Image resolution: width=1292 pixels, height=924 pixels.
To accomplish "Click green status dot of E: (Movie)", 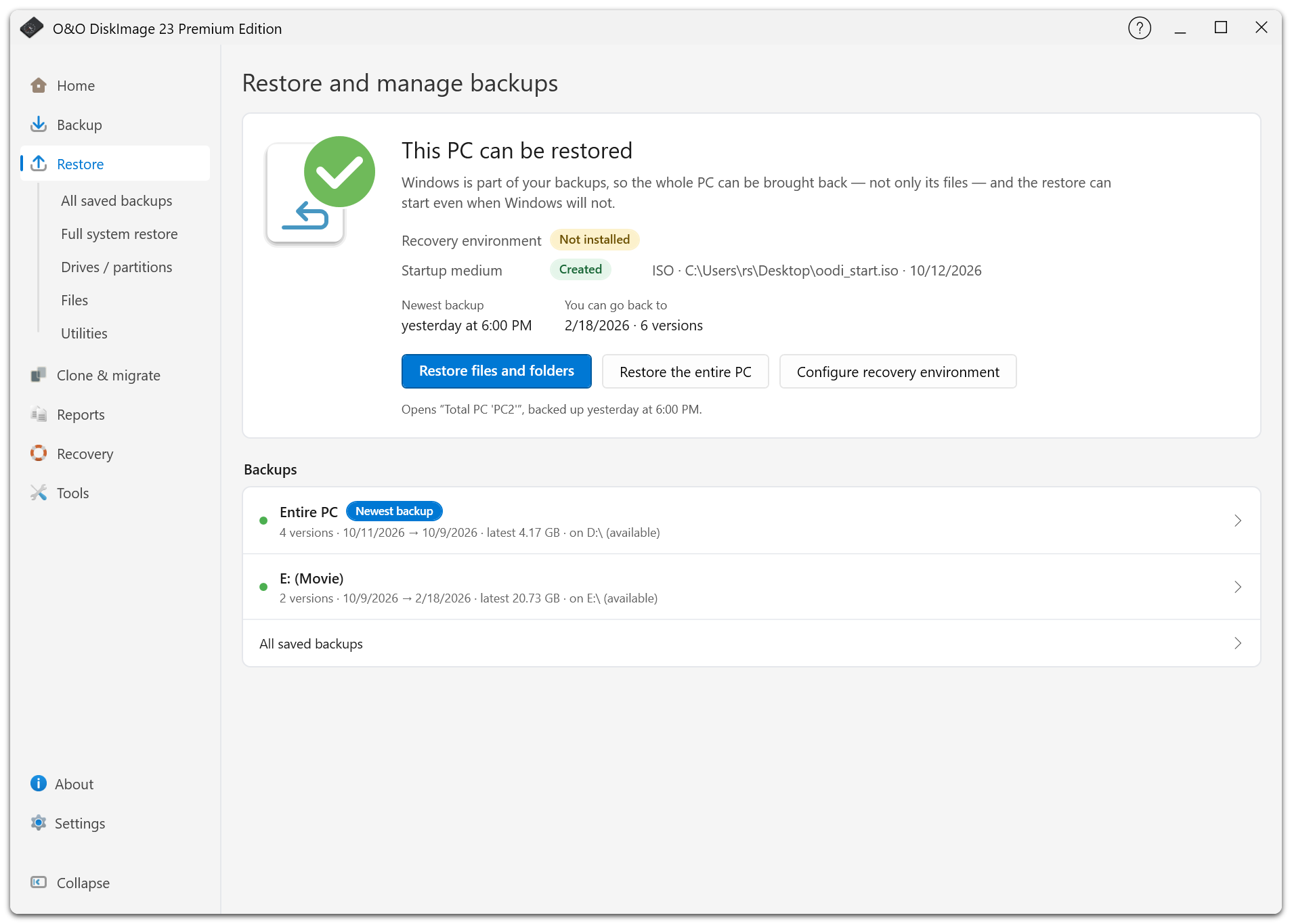I will coord(263,587).
